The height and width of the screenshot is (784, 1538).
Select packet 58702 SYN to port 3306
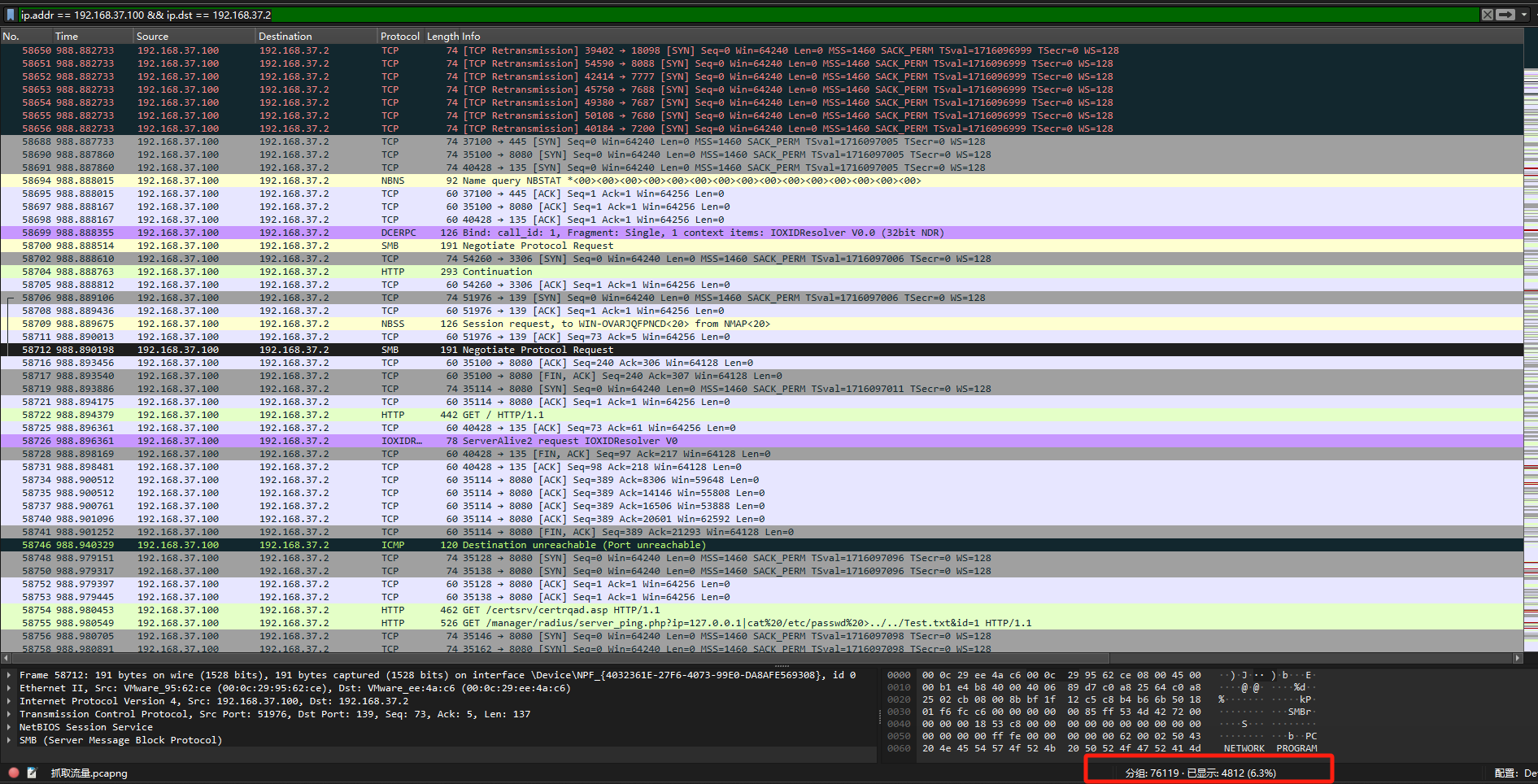[761, 259]
